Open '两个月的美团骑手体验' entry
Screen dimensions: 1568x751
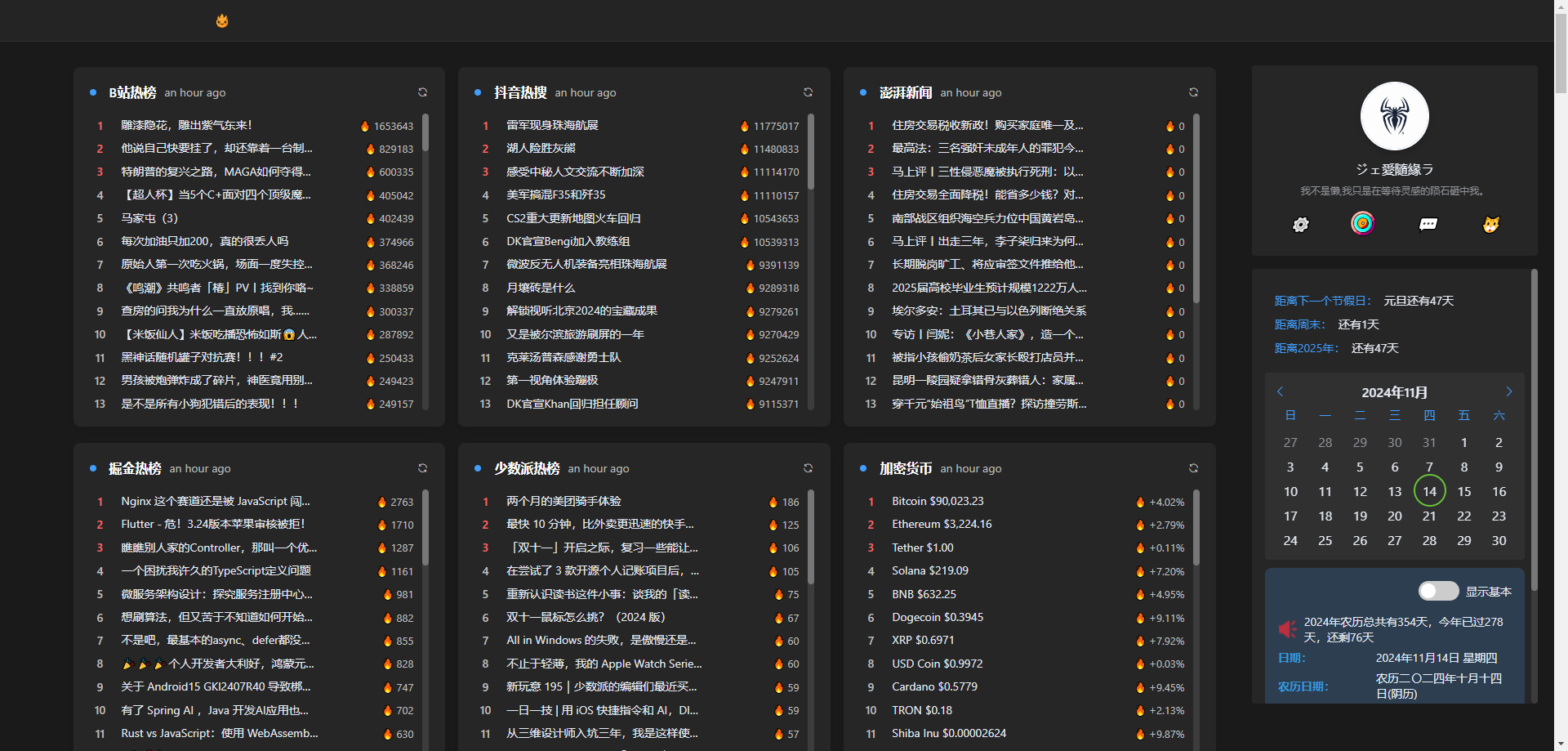563,501
